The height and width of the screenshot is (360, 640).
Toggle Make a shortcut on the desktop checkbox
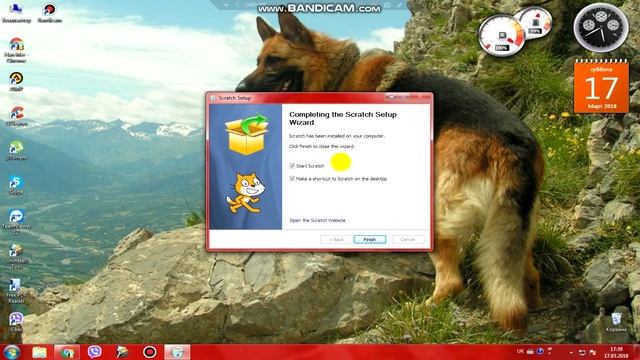pyautogui.click(x=292, y=179)
